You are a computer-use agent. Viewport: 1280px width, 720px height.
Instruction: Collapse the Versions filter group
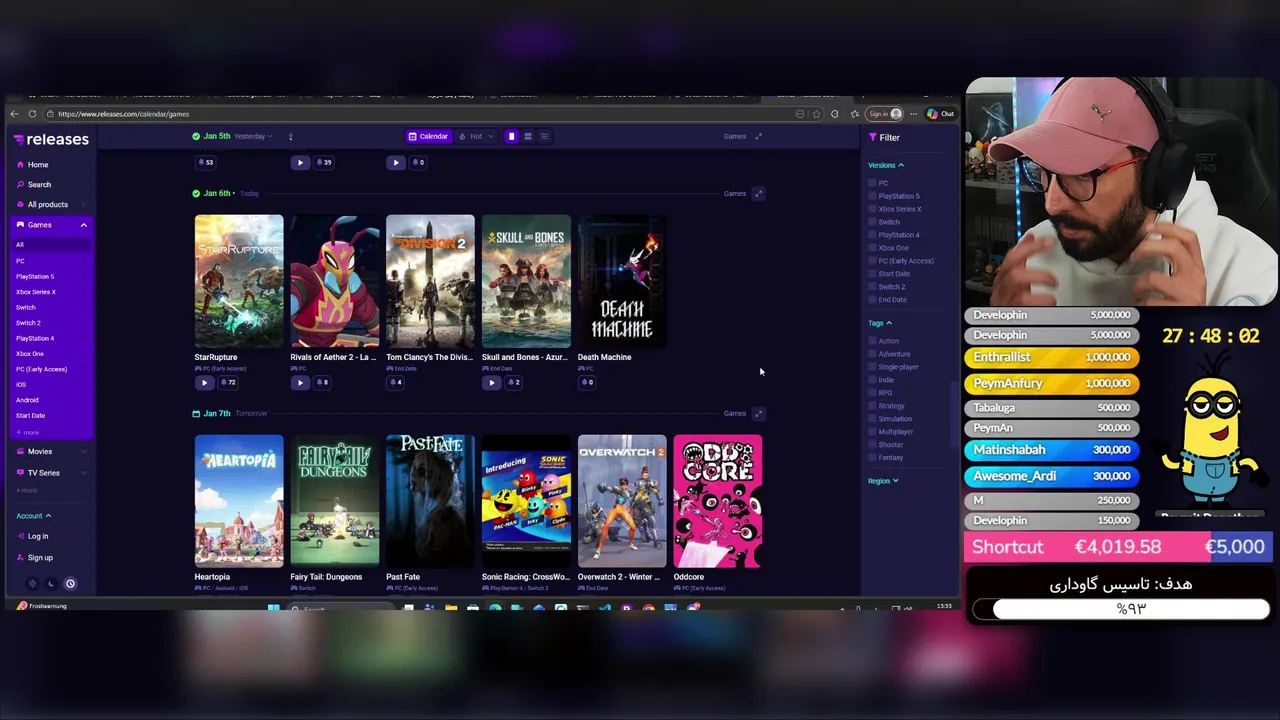pyautogui.click(x=886, y=166)
